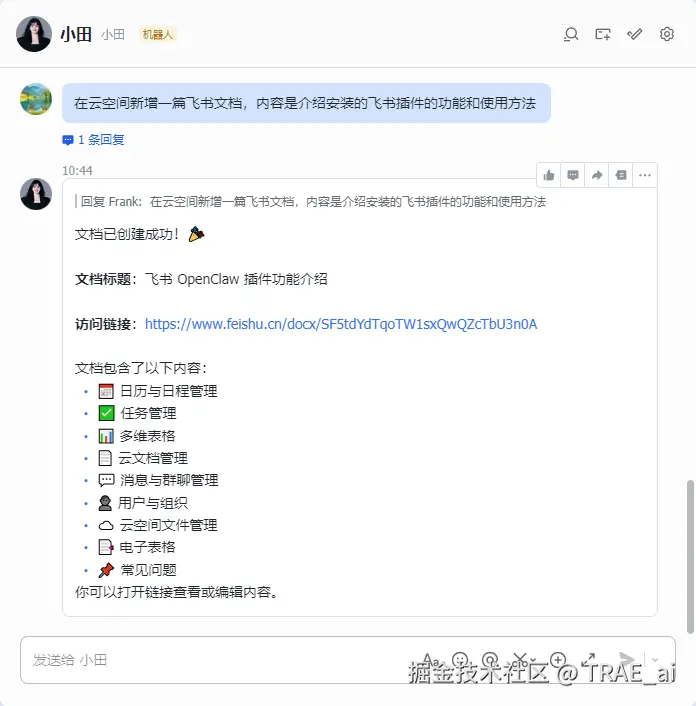Click Frank's landscape avatar beside blue message
Screen dimensions: 696x706
coord(36,99)
